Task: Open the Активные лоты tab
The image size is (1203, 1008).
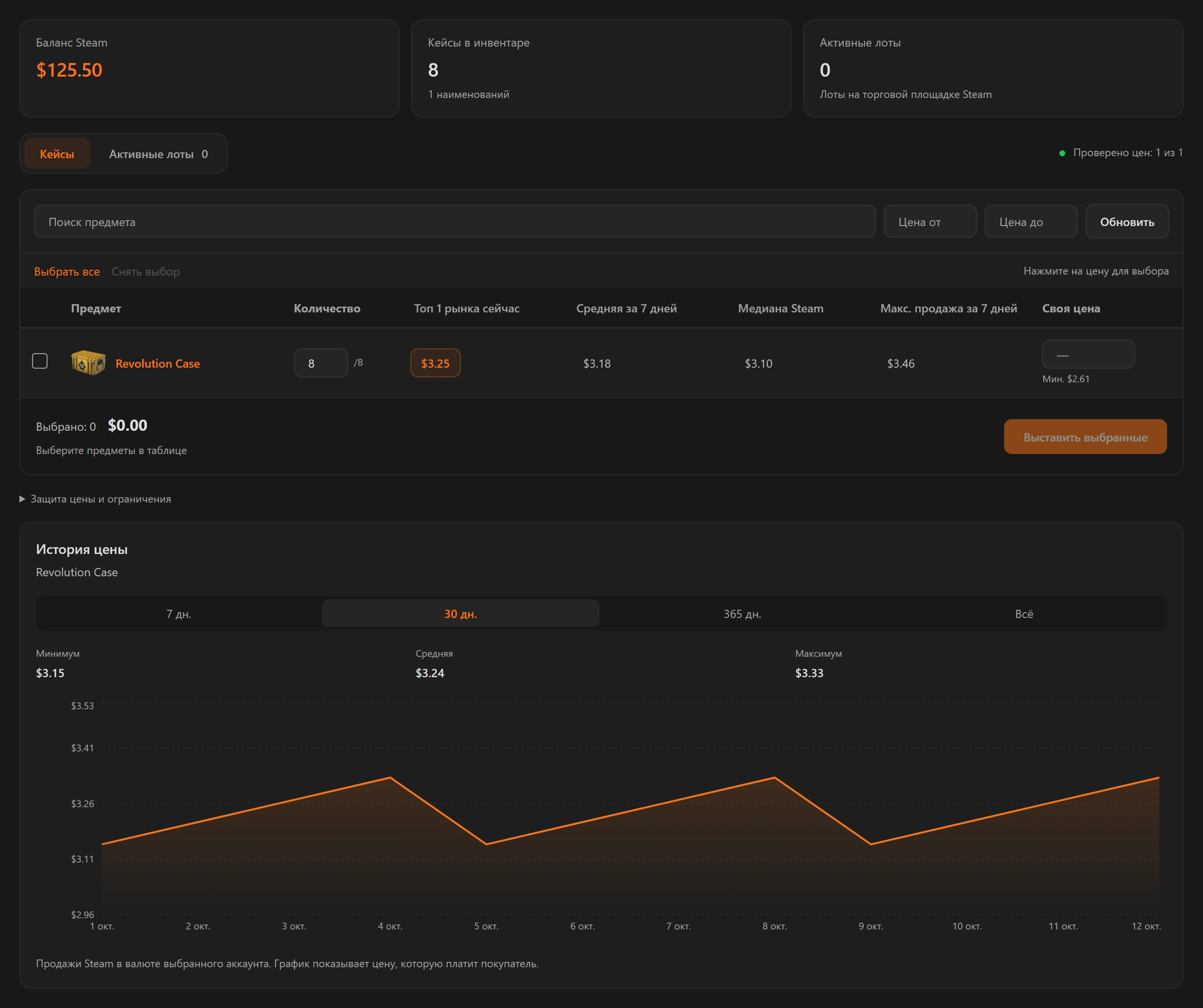Action: [x=159, y=153]
